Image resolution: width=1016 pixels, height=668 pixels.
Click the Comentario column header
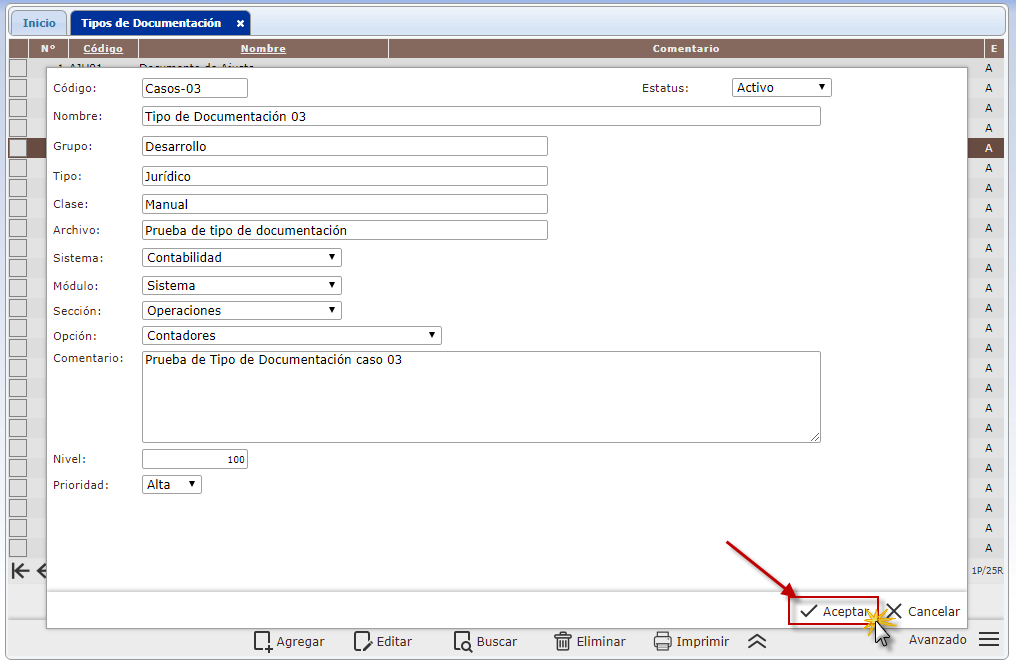686,49
